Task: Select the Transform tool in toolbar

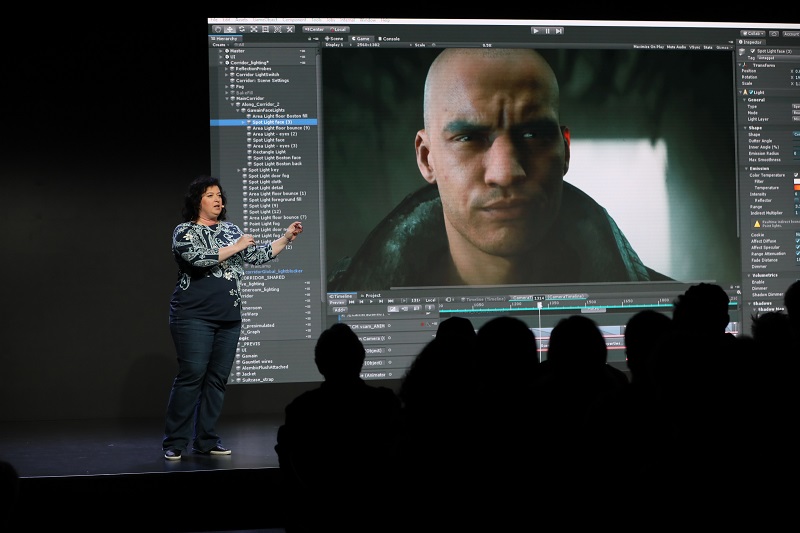Action: (277, 29)
